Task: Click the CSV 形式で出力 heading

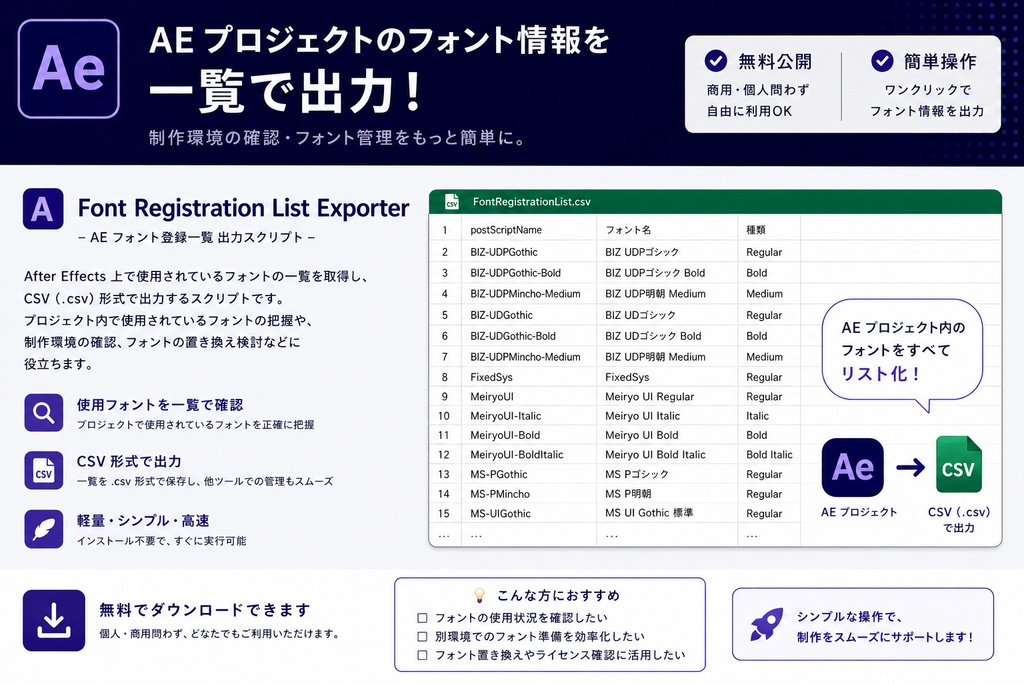Action: (129, 462)
